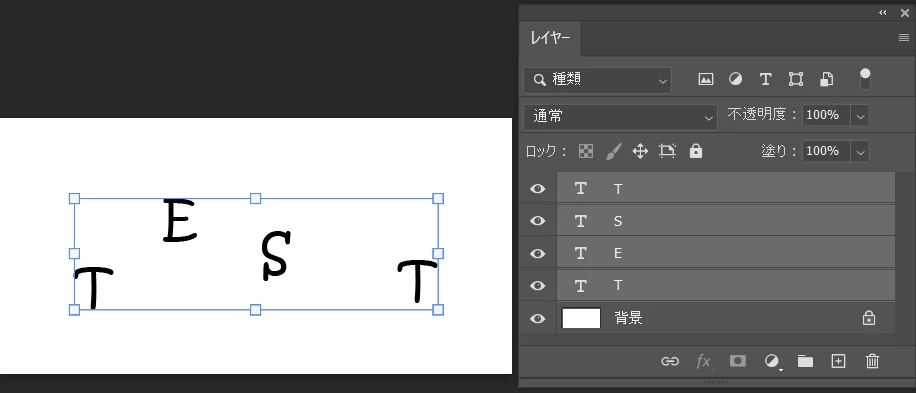Image resolution: width=916 pixels, height=393 pixels.
Task: Filter layers by shape layer icon
Action: click(796, 79)
